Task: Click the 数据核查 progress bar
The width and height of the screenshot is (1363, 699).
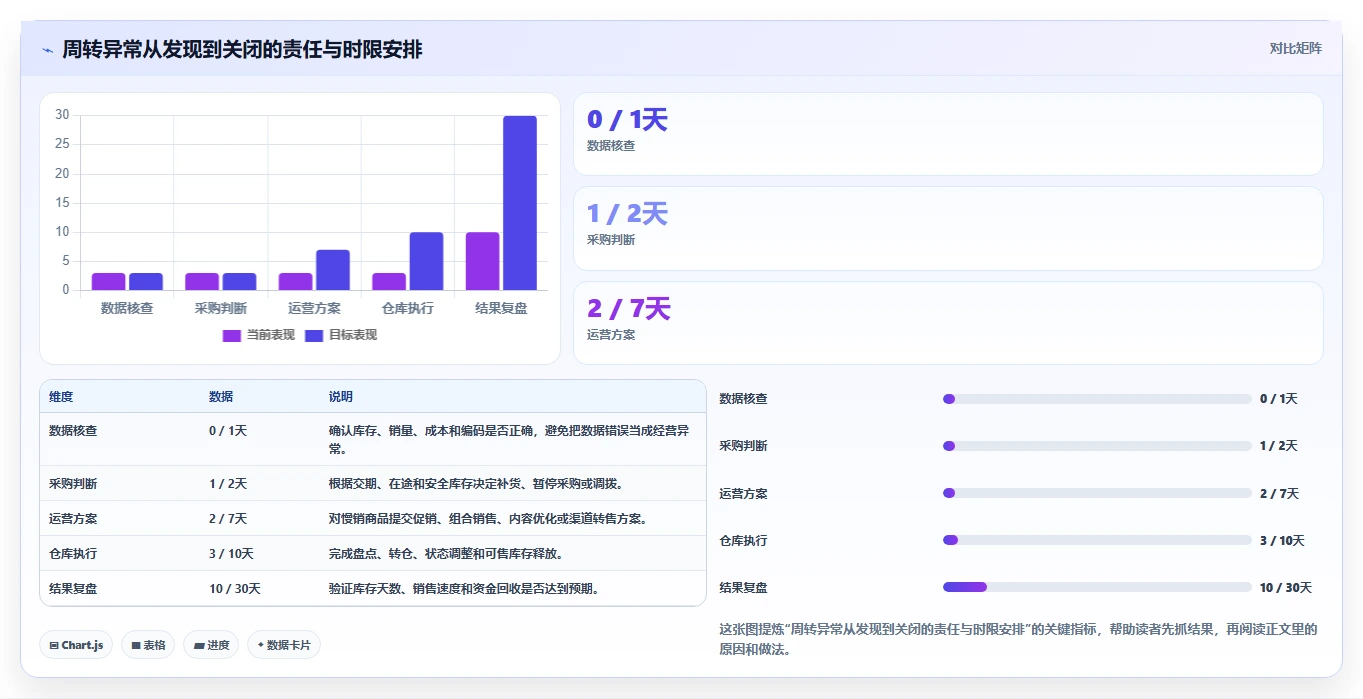Action: (1097, 399)
